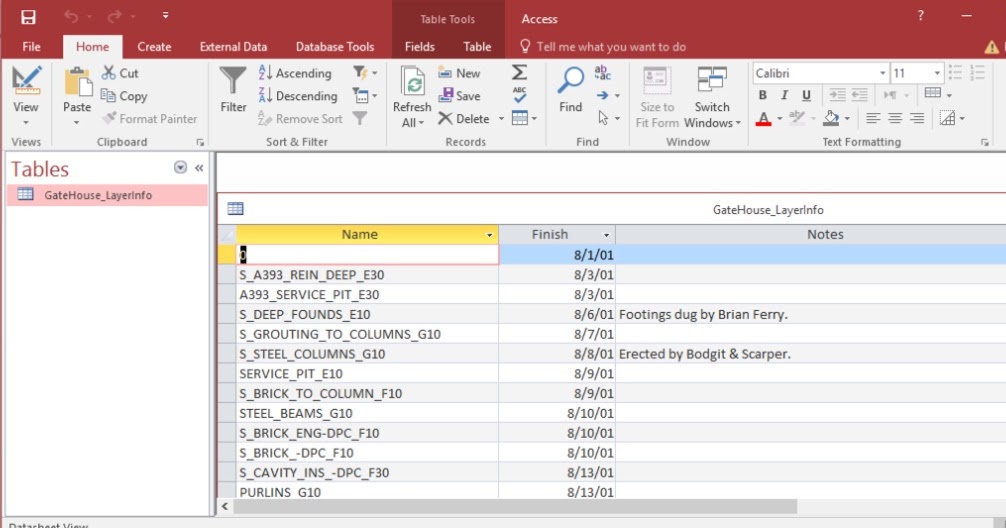The image size is (1006, 528).
Task: Run the Spelling check icon
Action: click(x=519, y=95)
